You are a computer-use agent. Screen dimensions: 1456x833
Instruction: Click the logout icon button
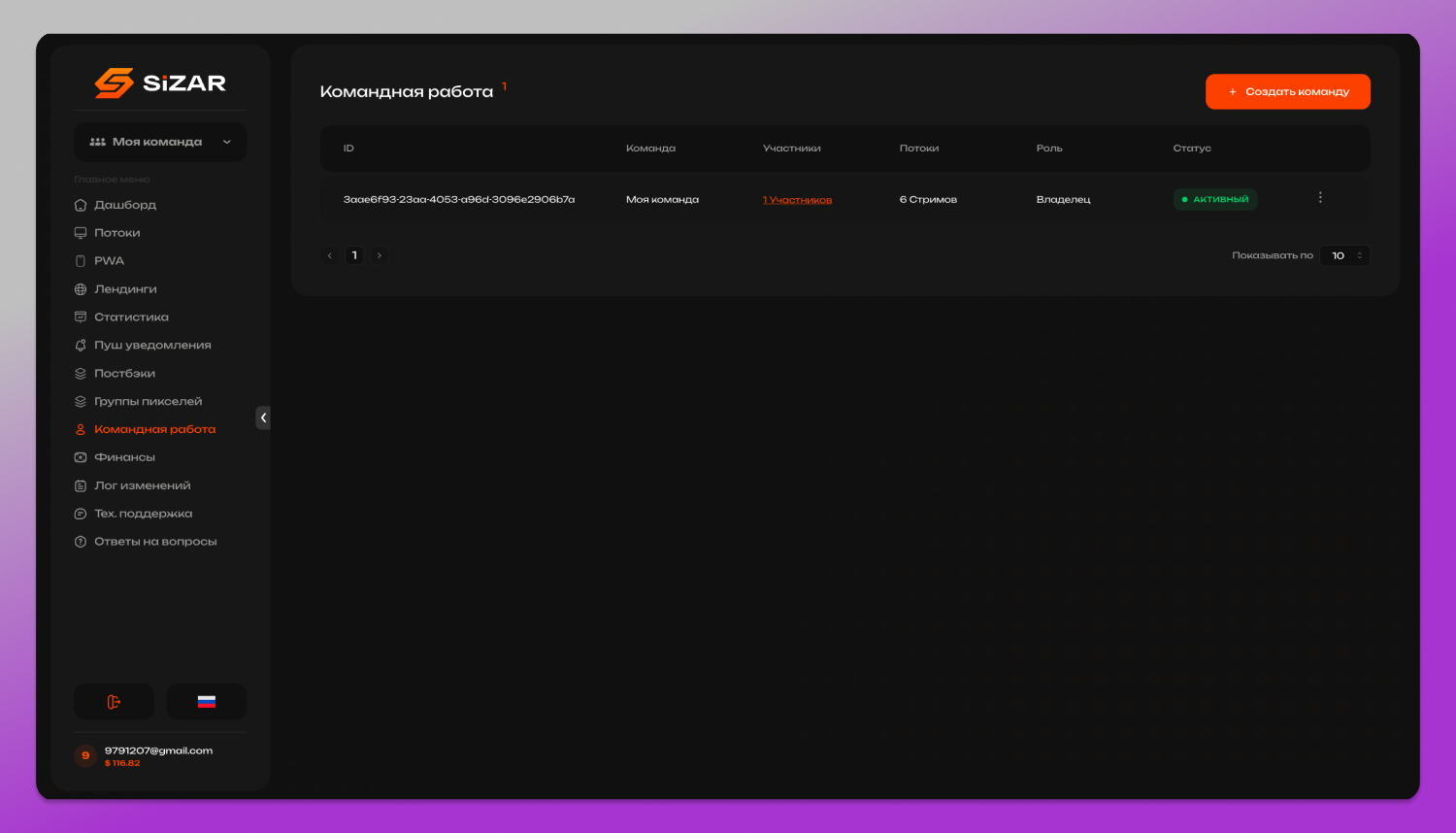114,702
